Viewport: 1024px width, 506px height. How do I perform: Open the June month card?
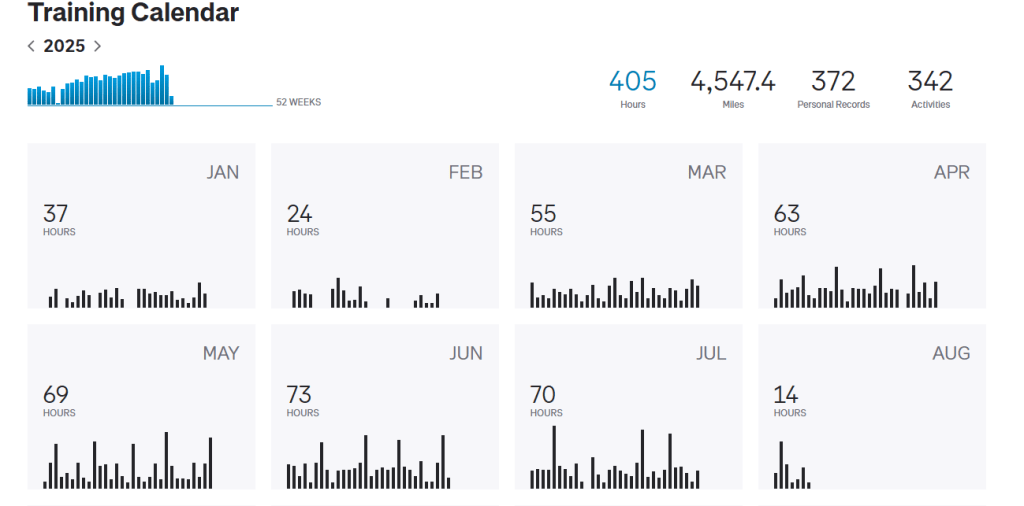[x=385, y=407]
